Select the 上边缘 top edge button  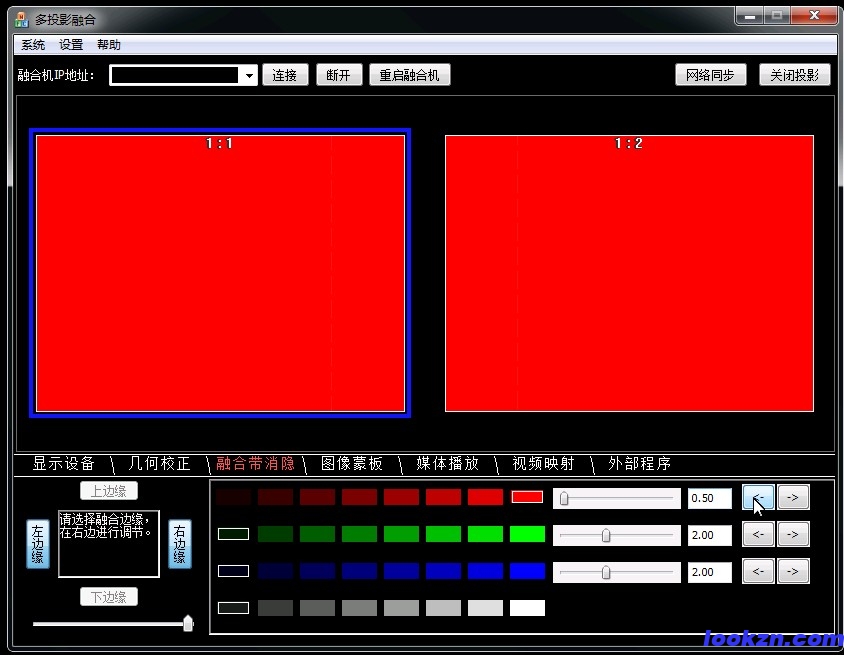point(109,491)
